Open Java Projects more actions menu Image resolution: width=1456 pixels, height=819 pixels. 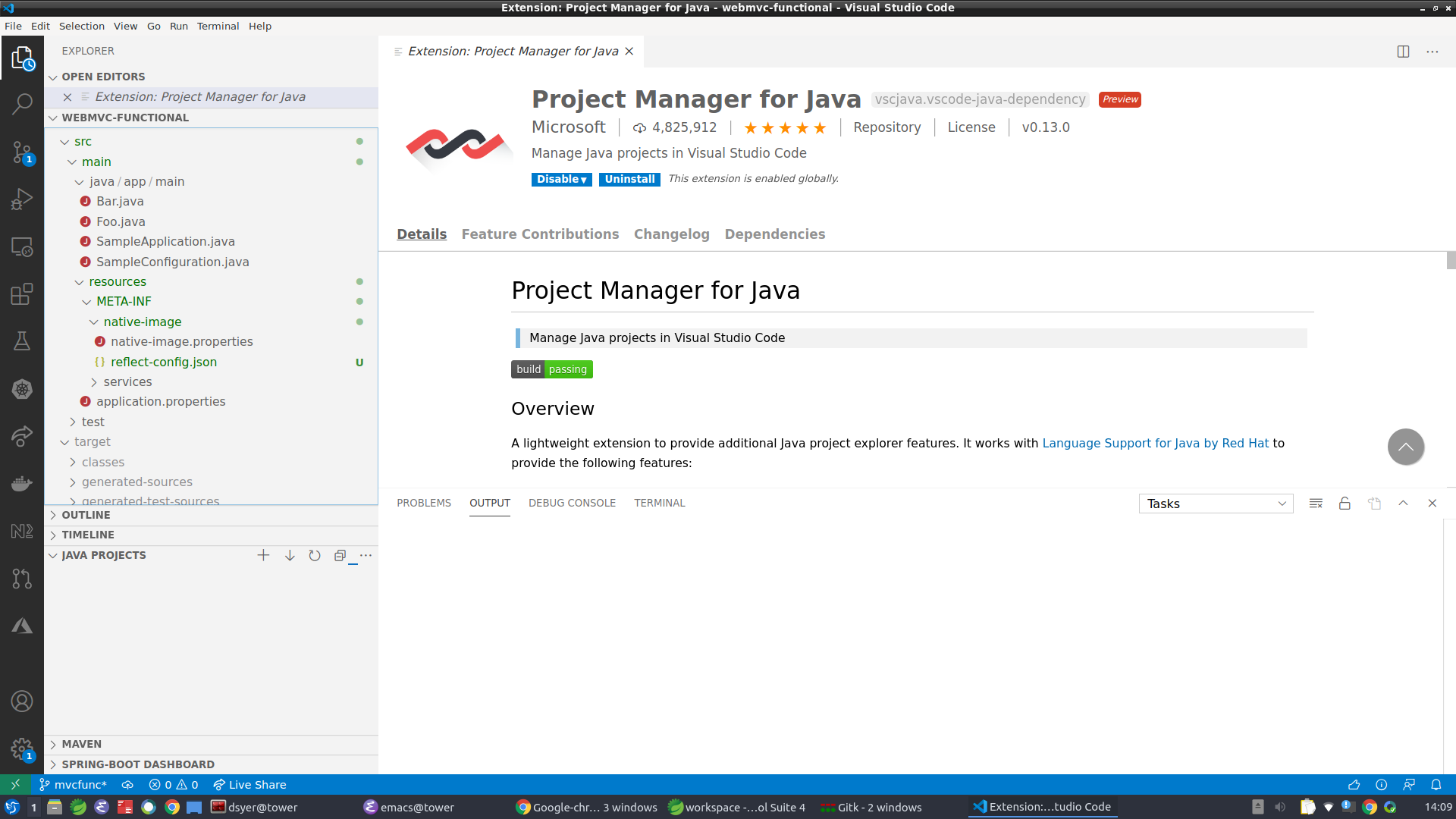point(366,555)
